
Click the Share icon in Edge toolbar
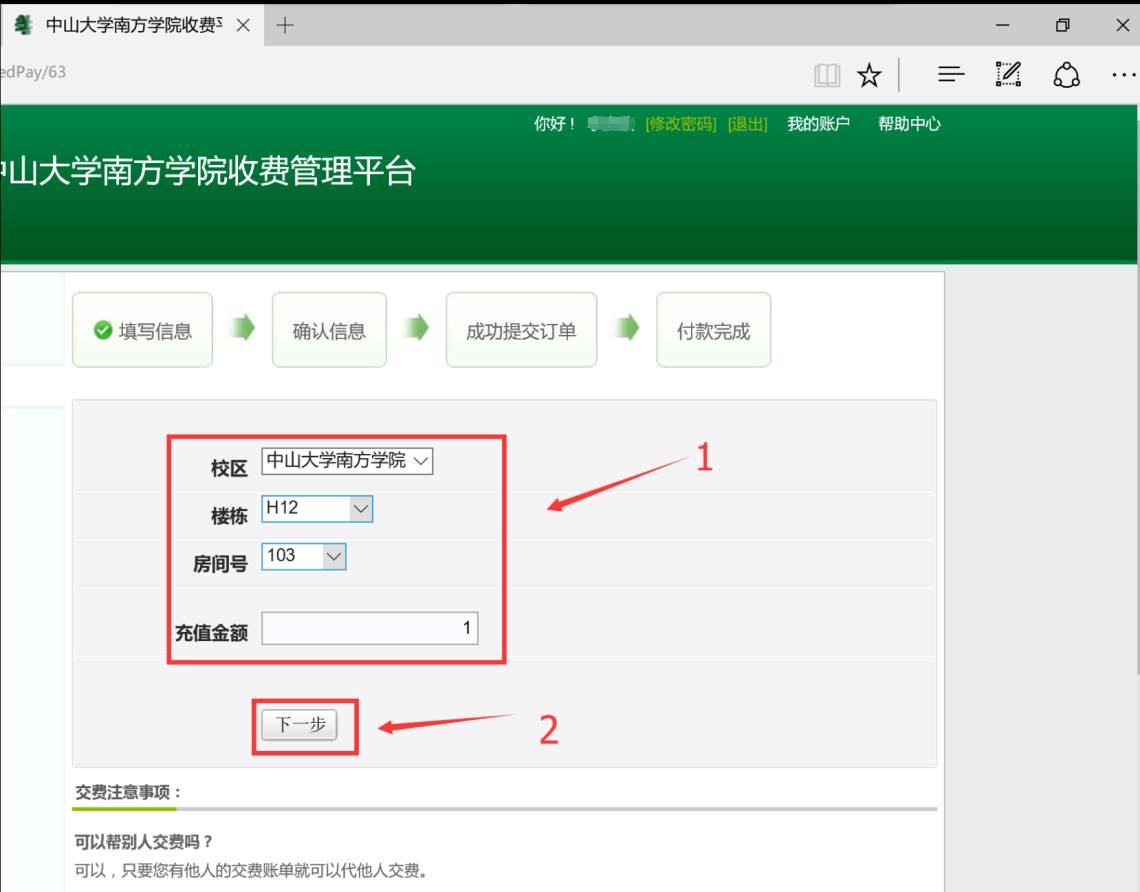[x=1066, y=74]
